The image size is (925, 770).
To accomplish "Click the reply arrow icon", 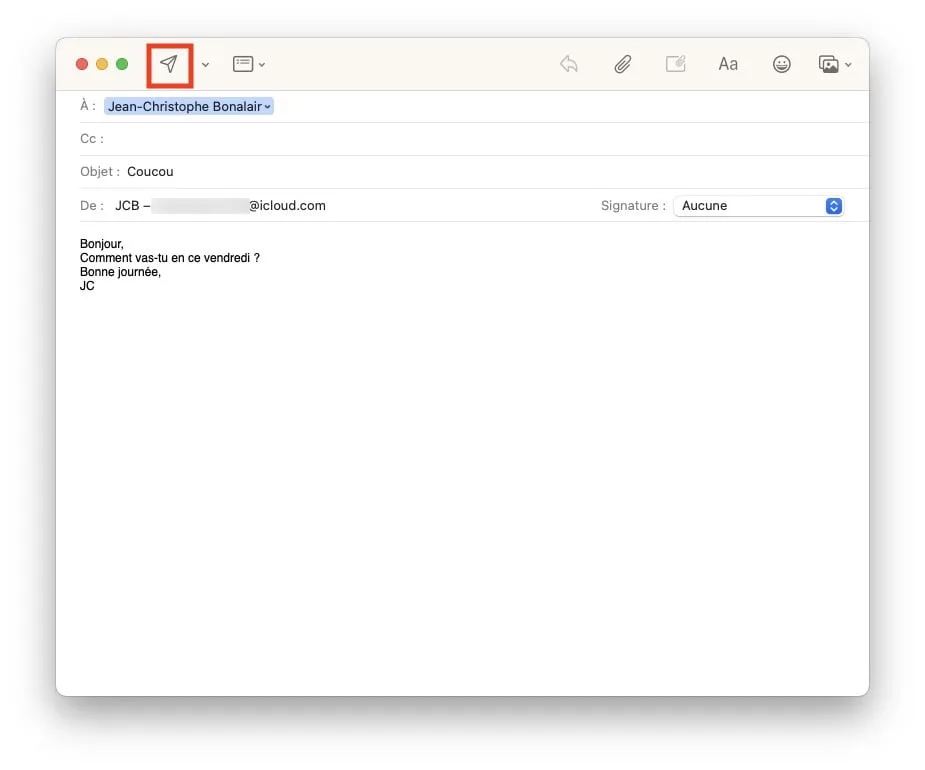I will click(568, 63).
